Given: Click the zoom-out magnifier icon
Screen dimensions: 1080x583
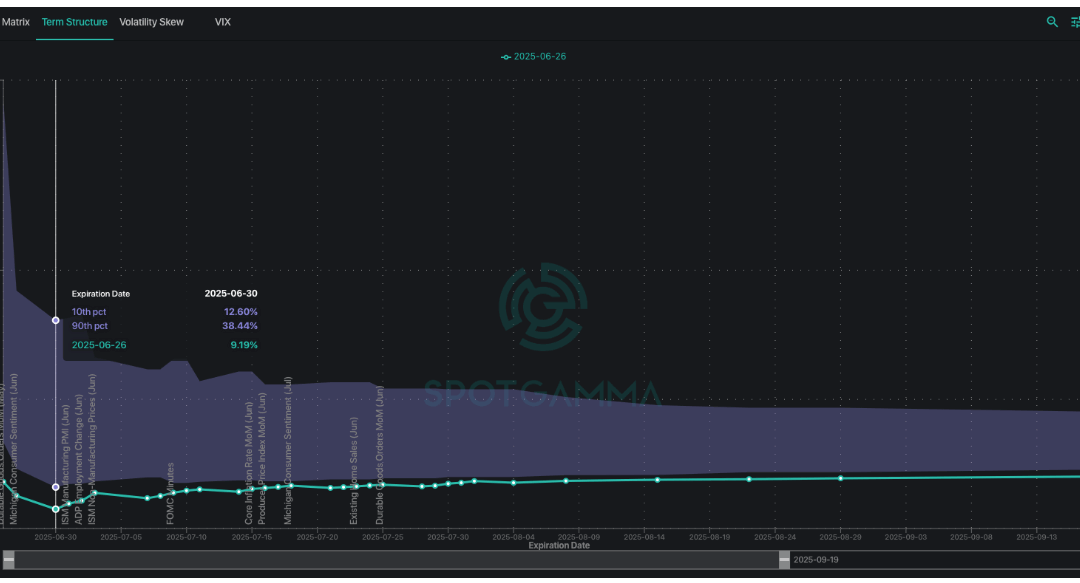Looking at the screenshot, I should [x=1051, y=21].
